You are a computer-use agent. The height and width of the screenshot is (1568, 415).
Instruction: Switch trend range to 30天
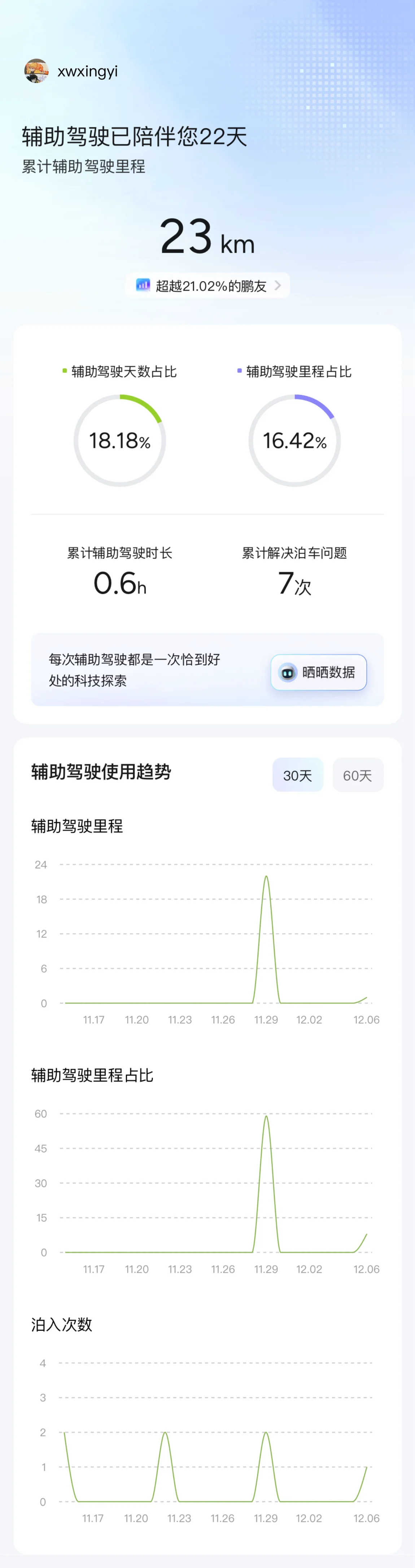pos(298,775)
